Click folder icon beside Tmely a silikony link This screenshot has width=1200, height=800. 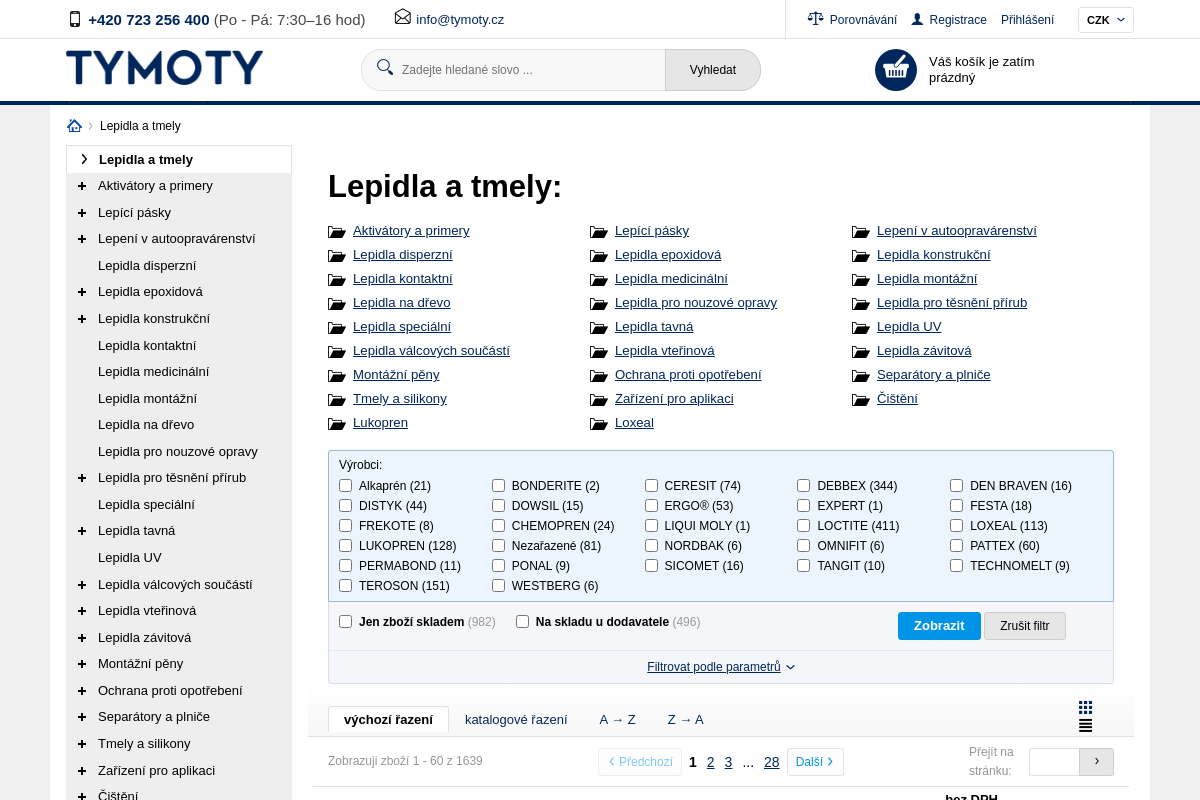click(x=336, y=400)
